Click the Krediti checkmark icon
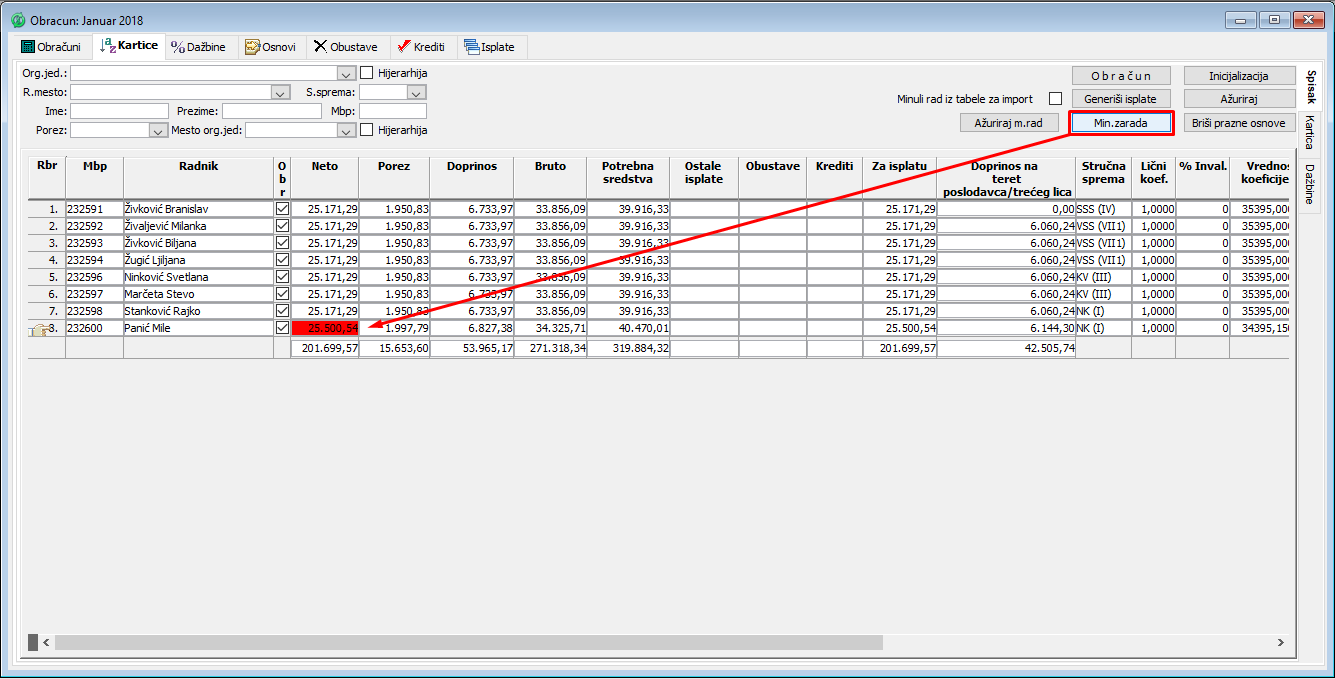 click(404, 47)
